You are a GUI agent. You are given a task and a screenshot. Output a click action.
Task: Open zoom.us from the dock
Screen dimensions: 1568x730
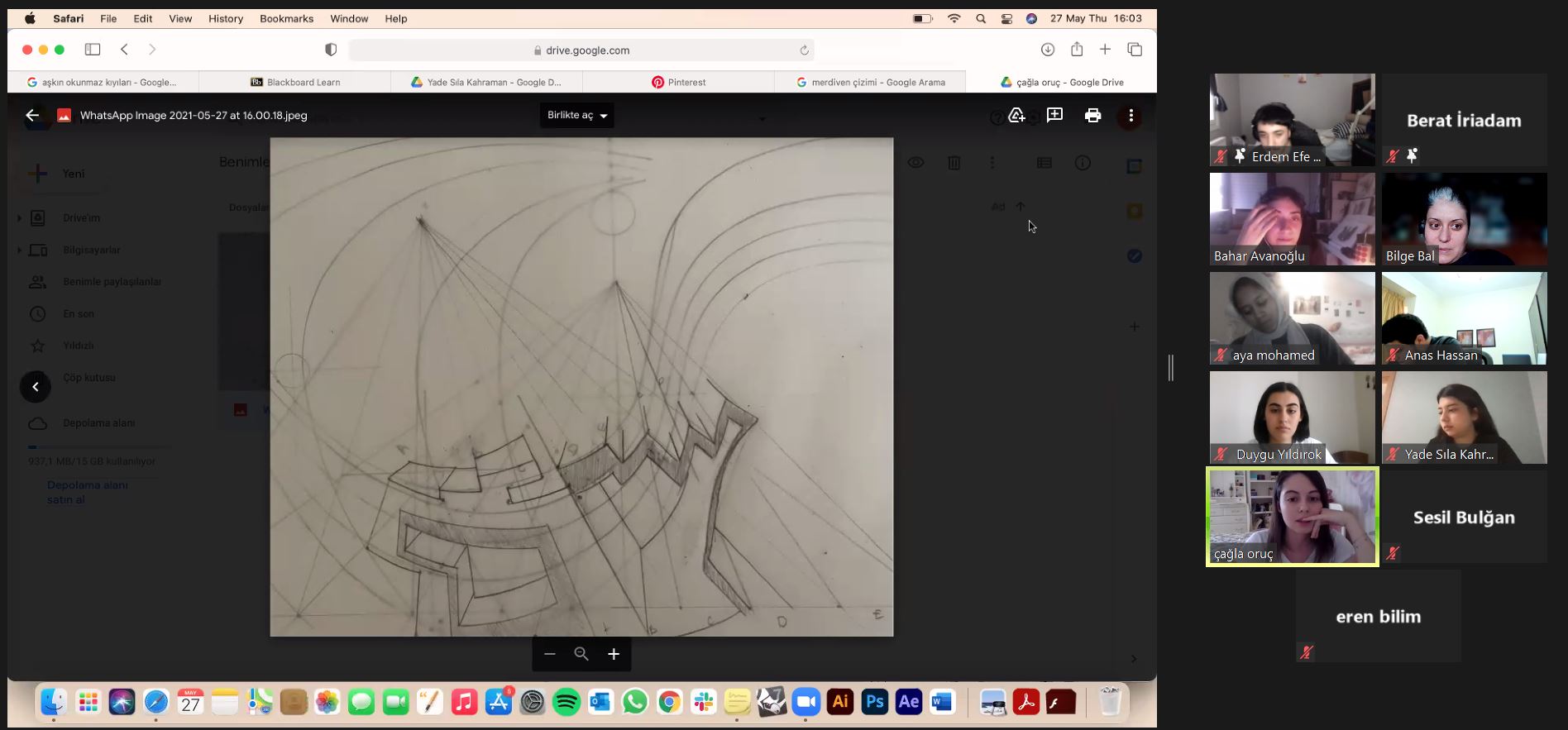point(806,703)
